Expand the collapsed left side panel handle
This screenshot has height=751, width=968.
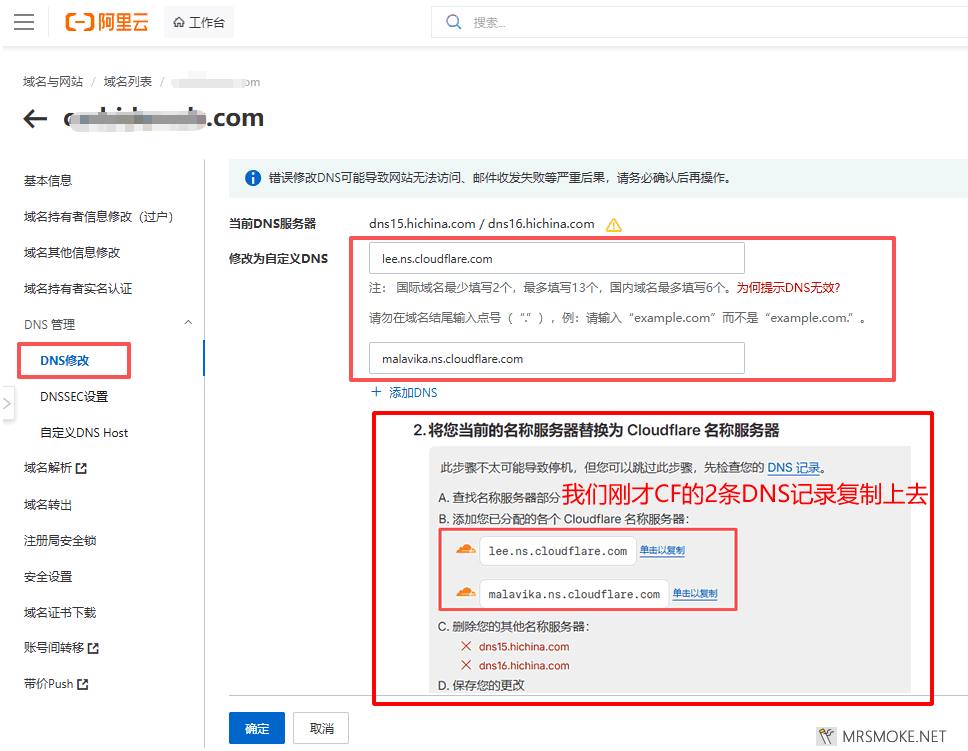(x=7, y=404)
